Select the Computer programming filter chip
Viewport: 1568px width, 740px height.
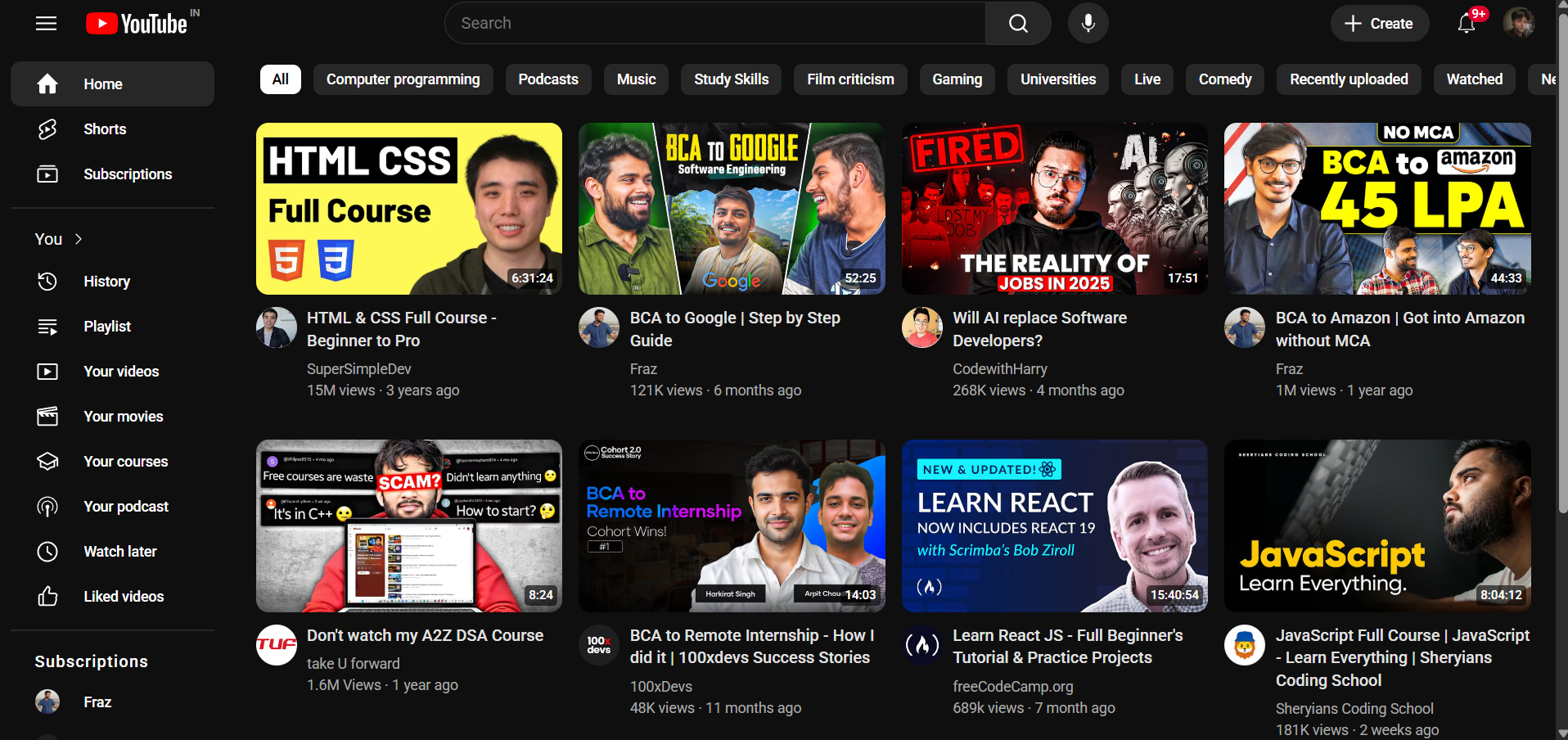403,79
